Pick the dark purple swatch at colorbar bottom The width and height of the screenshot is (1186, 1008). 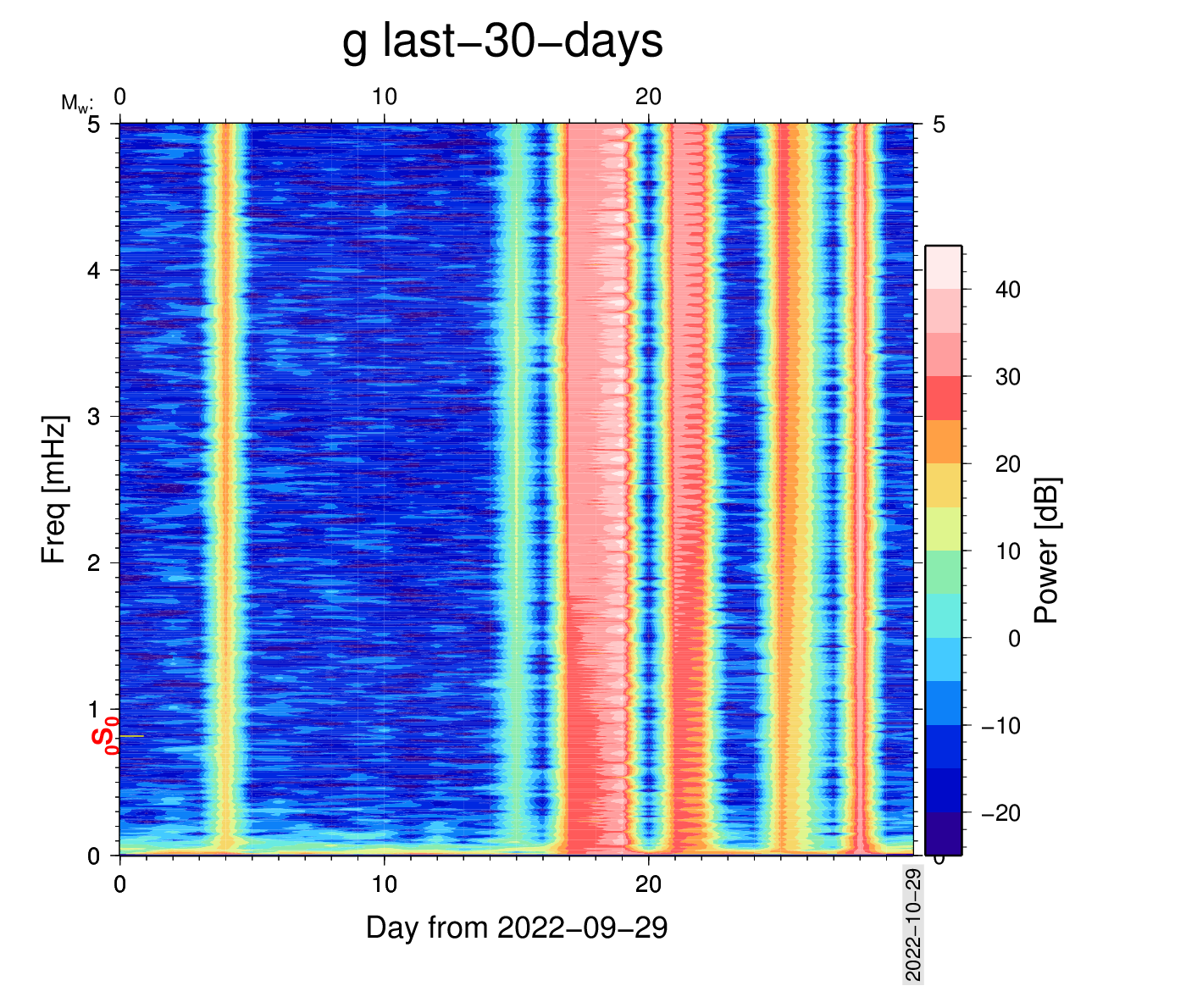pos(943,834)
